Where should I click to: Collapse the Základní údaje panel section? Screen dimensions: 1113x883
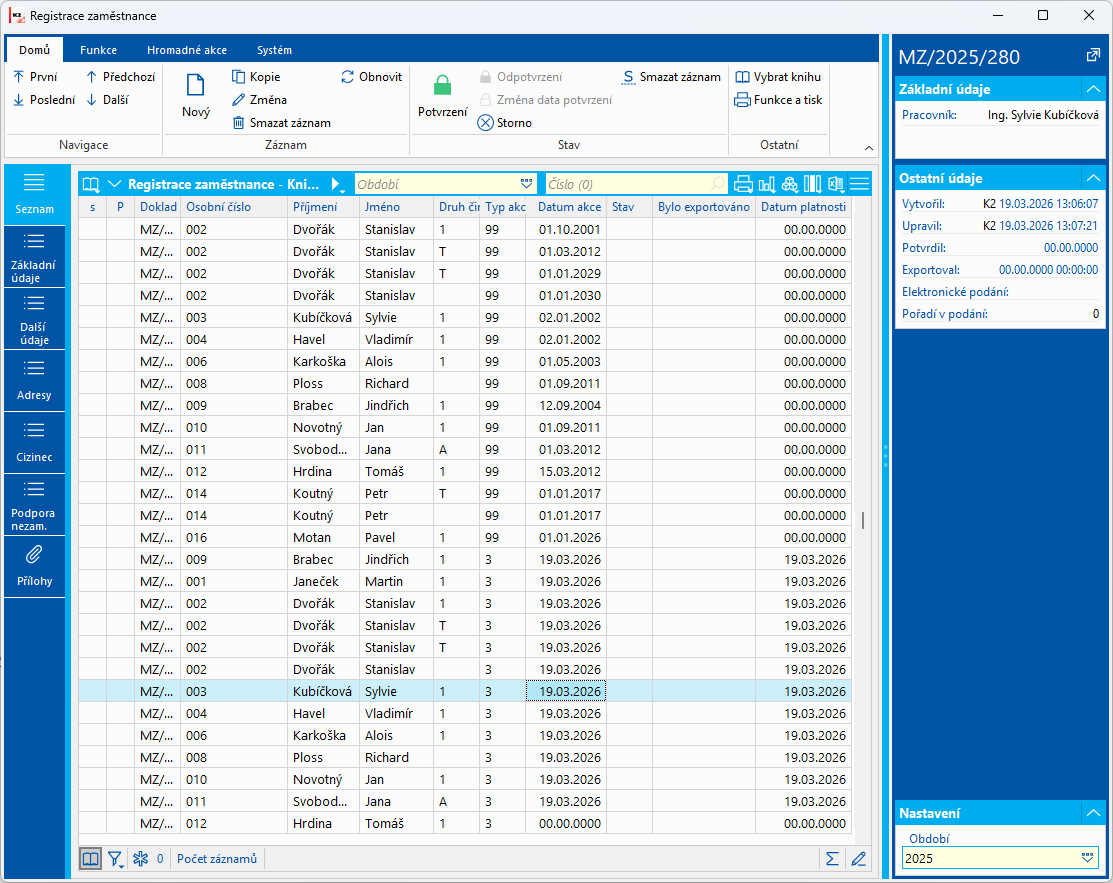coord(1093,89)
